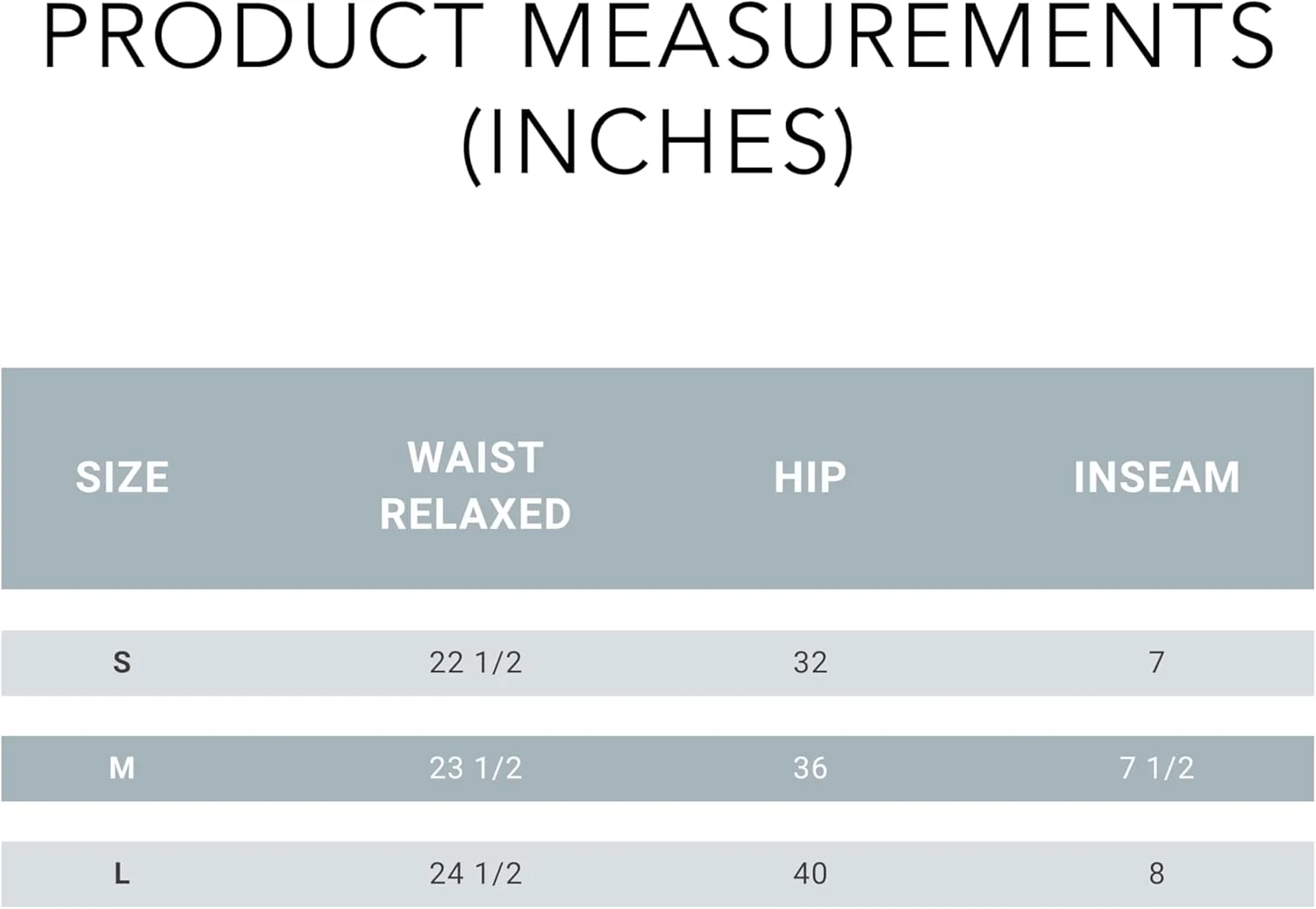
Task: Click the M size row label
Action: point(122,769)
